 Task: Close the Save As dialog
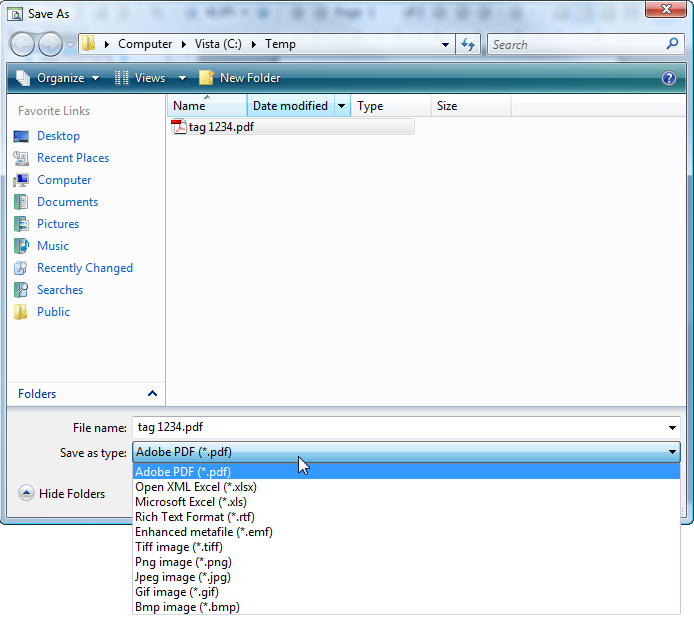665,9
